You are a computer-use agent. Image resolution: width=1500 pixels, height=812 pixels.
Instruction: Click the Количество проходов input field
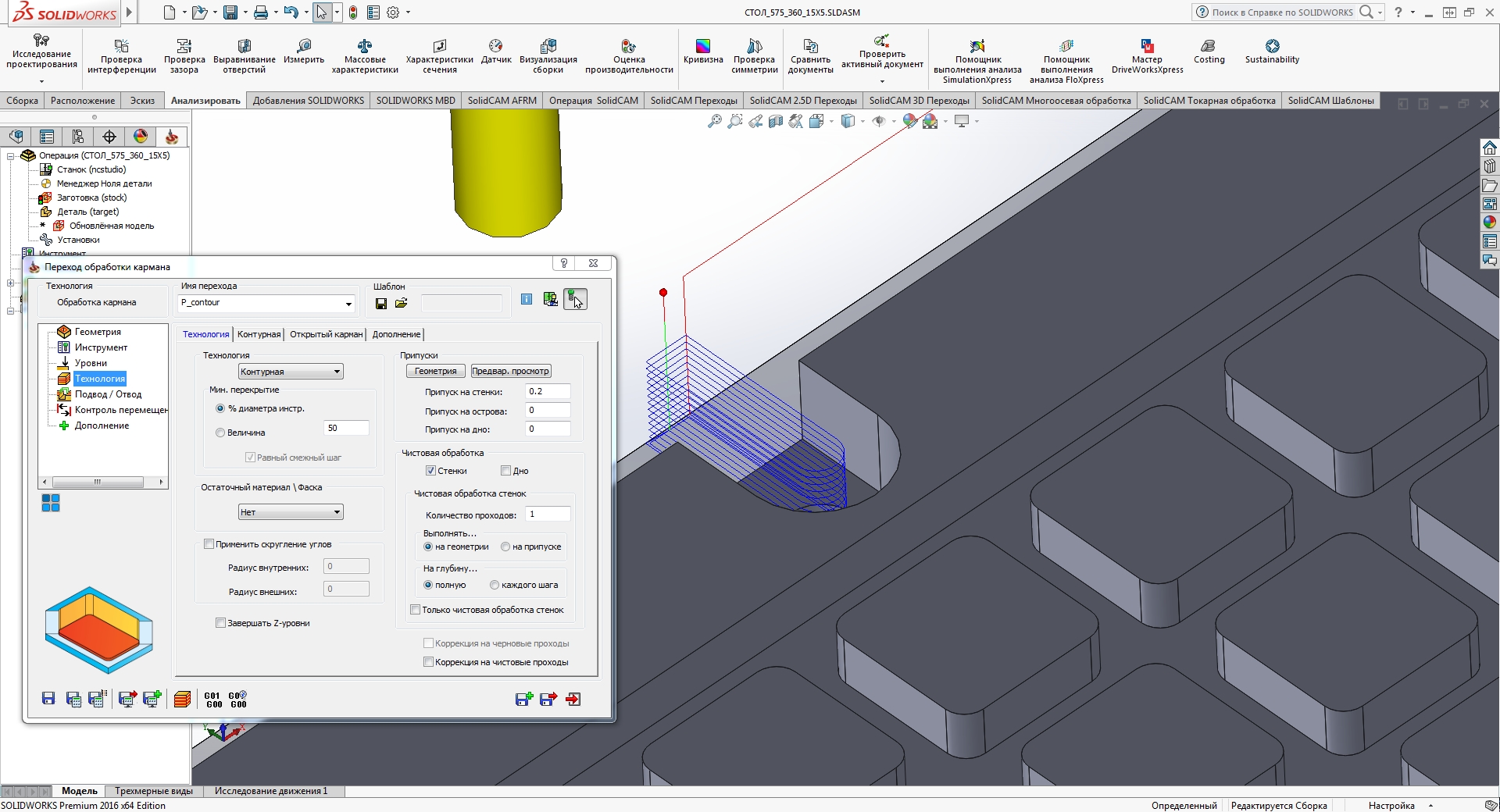(x=548, y=515)
